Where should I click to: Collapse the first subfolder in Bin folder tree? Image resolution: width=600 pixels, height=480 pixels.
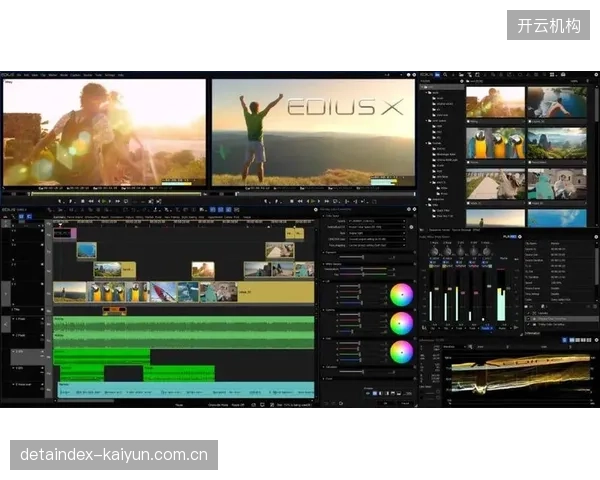point(426,93)
